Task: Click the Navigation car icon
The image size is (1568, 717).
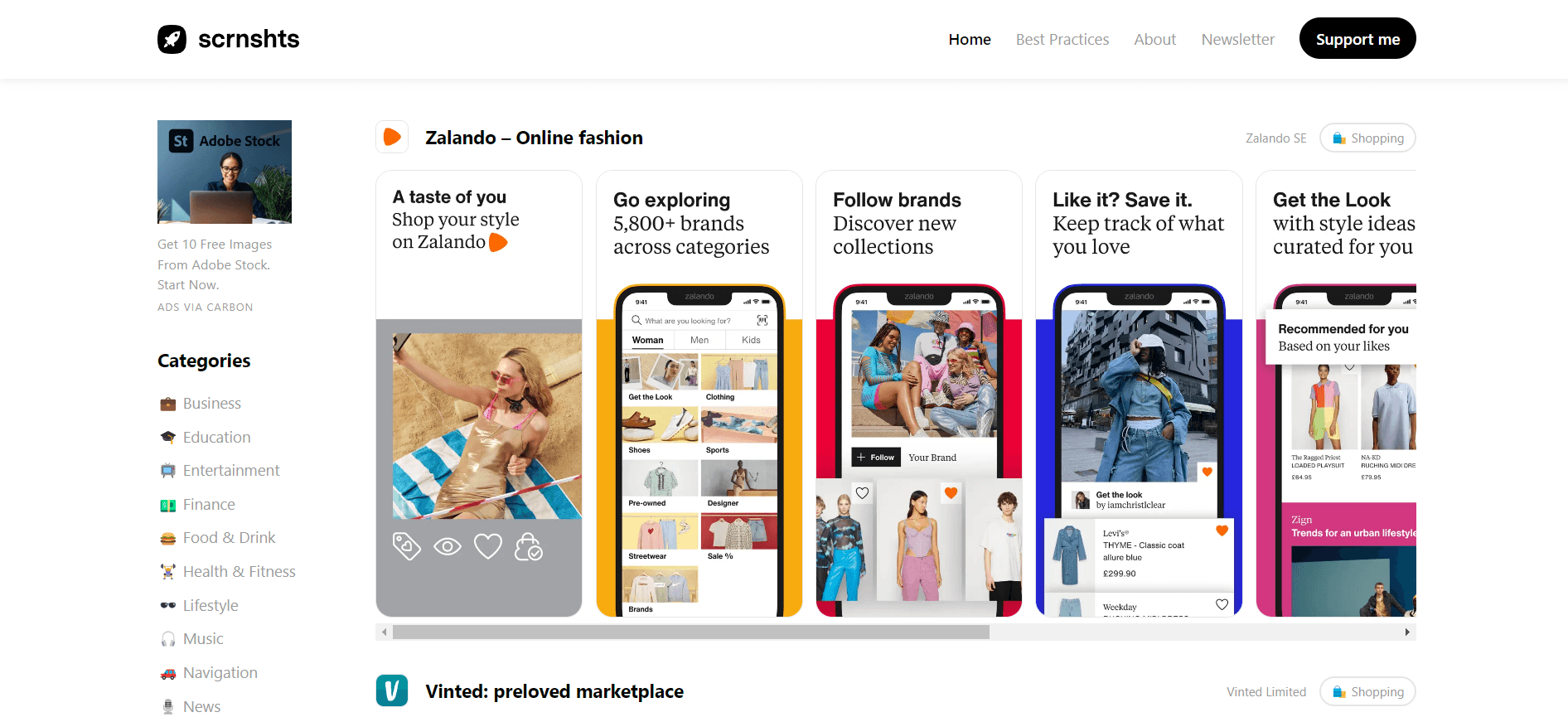Action: point(168,673)
